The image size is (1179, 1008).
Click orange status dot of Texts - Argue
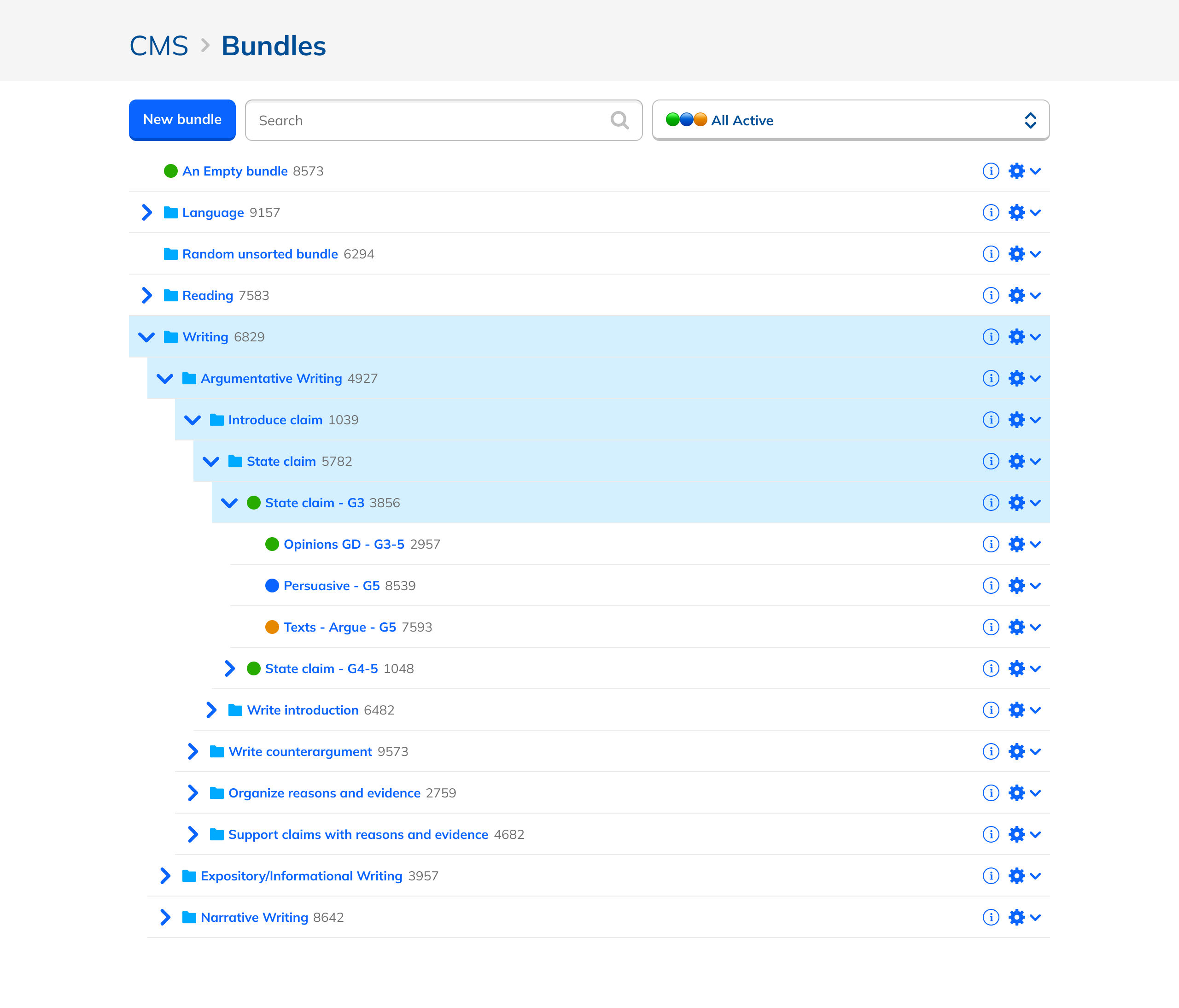[272, 627]
